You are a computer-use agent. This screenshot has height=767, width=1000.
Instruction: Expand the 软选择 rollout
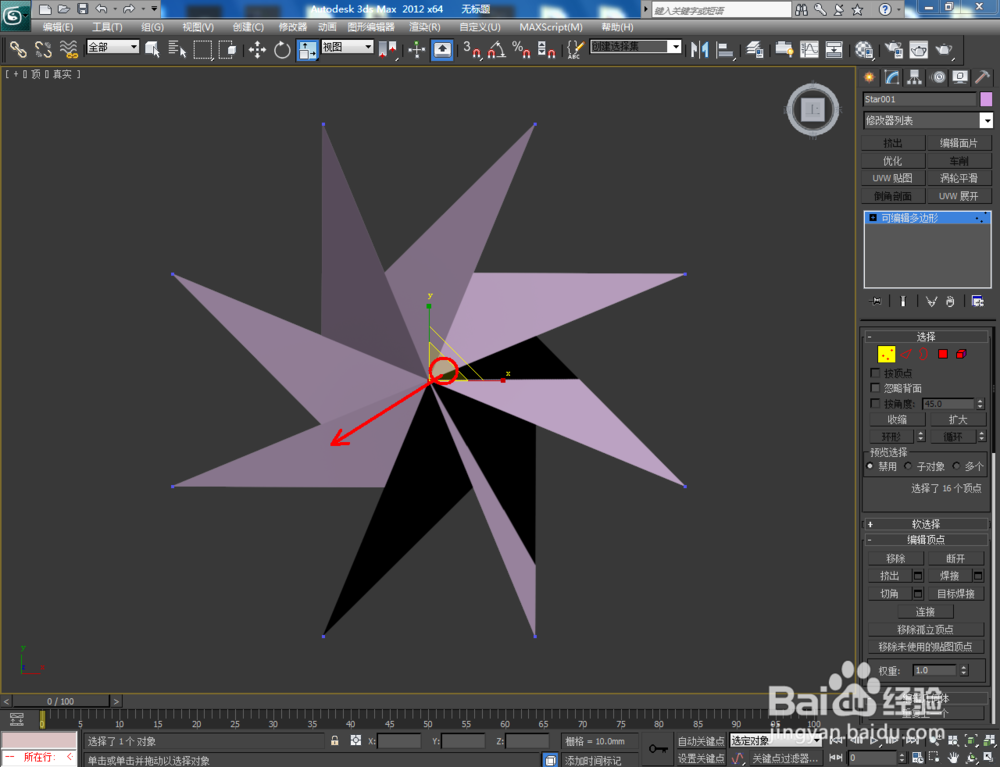(926, 524)
